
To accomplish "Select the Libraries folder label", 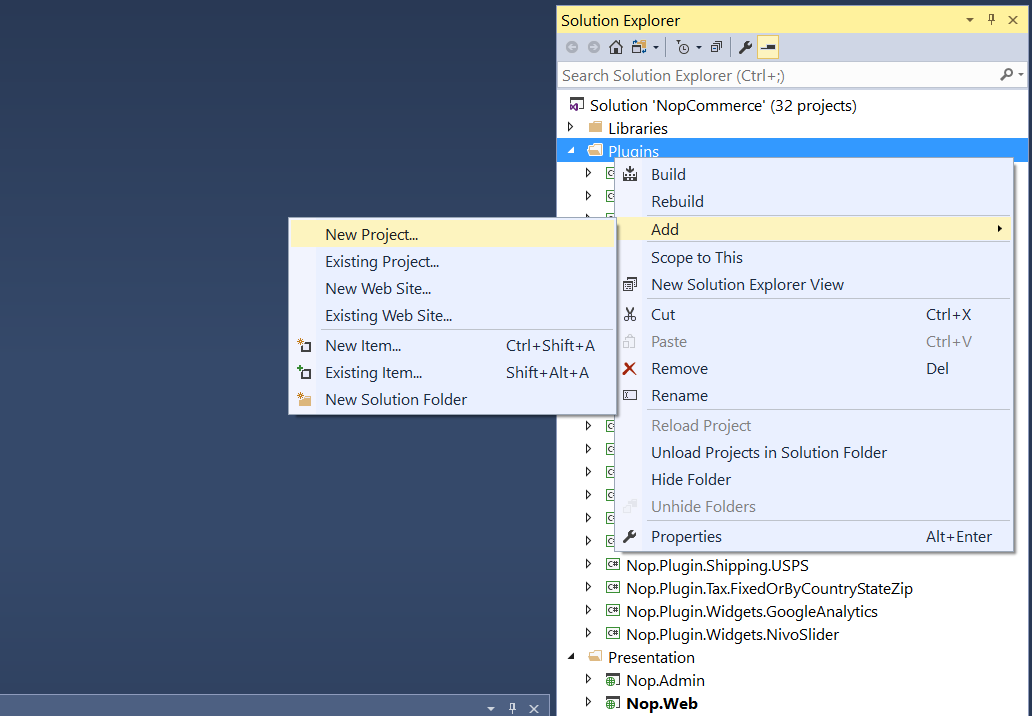I will tap(638, 128).
